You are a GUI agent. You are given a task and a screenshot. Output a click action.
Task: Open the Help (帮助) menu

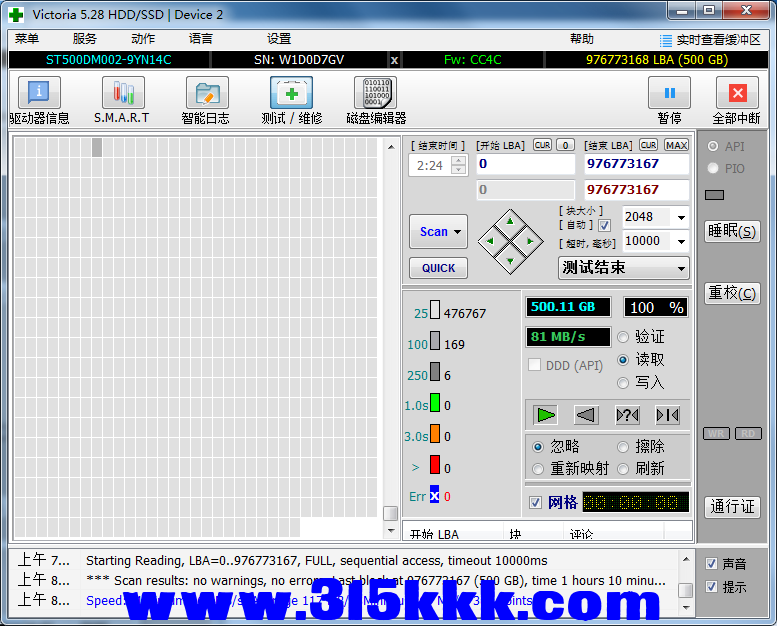(x=582, y=39)
